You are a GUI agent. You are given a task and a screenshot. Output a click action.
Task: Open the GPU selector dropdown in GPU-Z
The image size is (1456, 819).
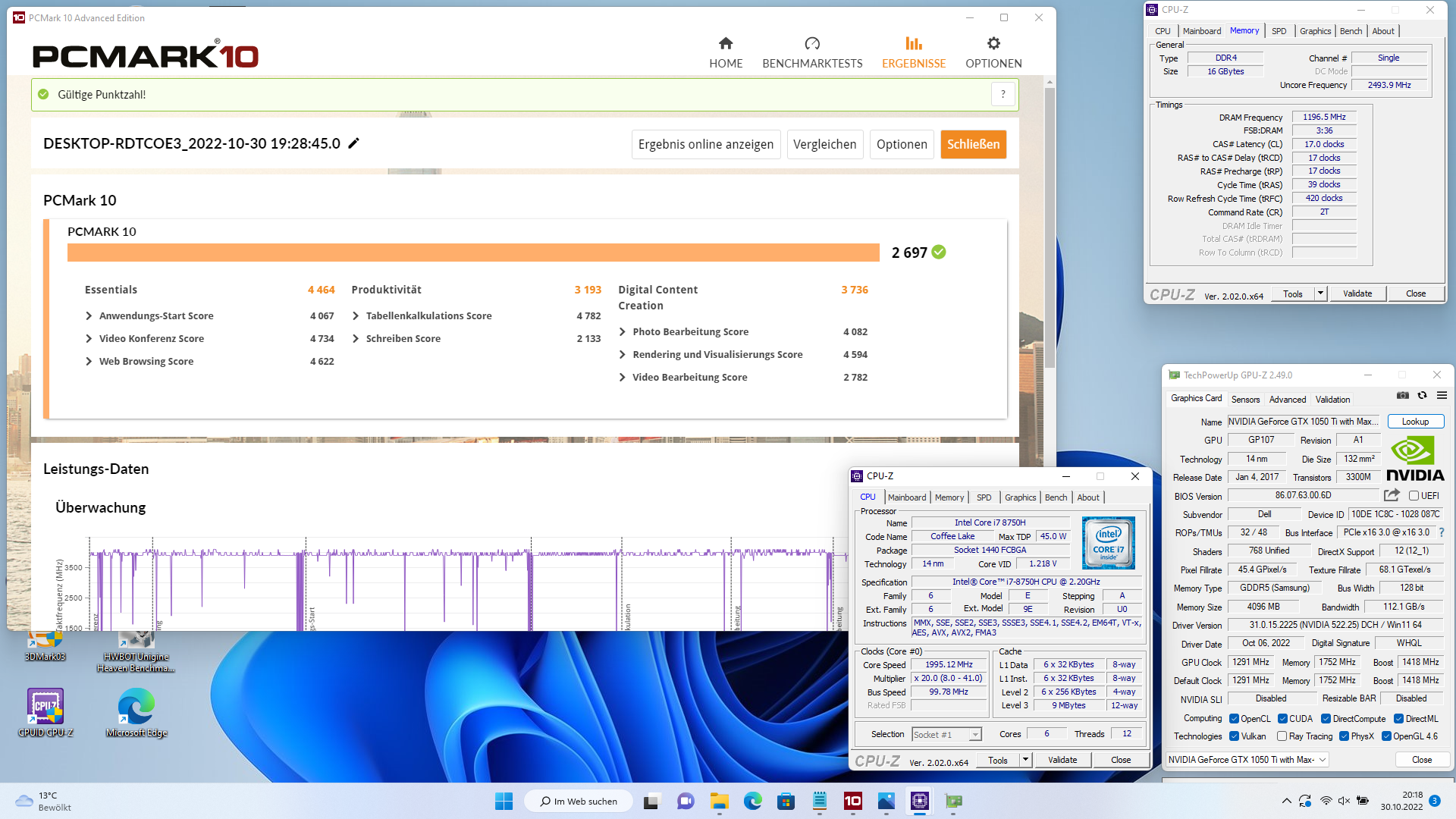coord(1247,759)
